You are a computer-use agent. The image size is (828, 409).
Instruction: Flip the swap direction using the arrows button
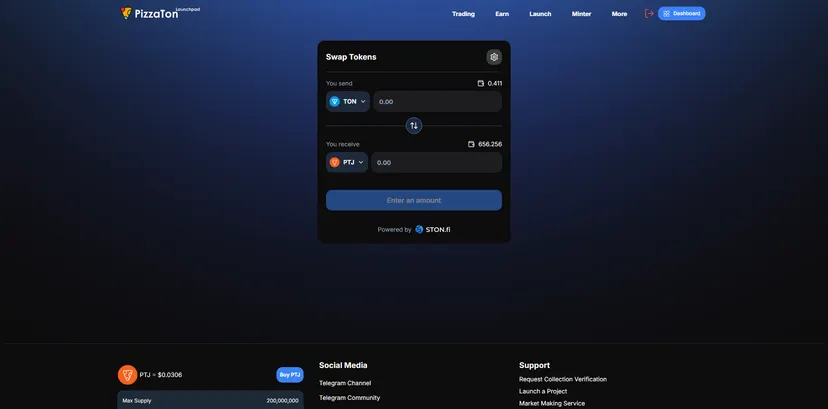pyautogui.click(x=413, y=126)
